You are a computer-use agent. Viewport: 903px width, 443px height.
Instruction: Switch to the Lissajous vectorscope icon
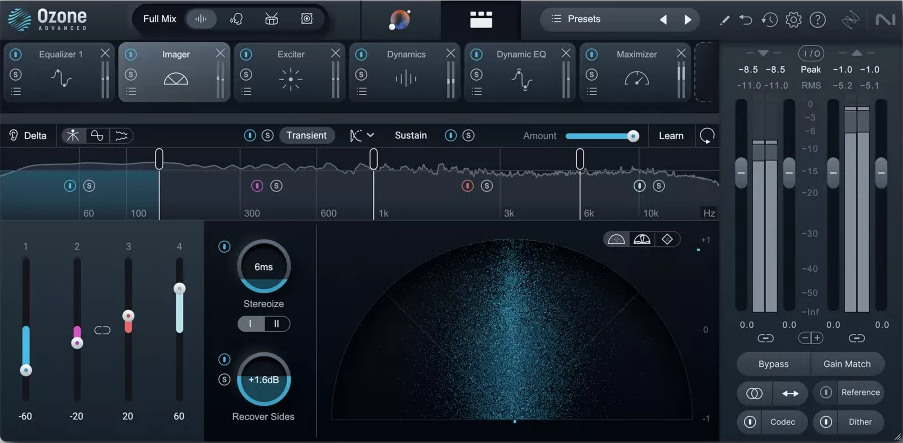[x=666, y=239]
